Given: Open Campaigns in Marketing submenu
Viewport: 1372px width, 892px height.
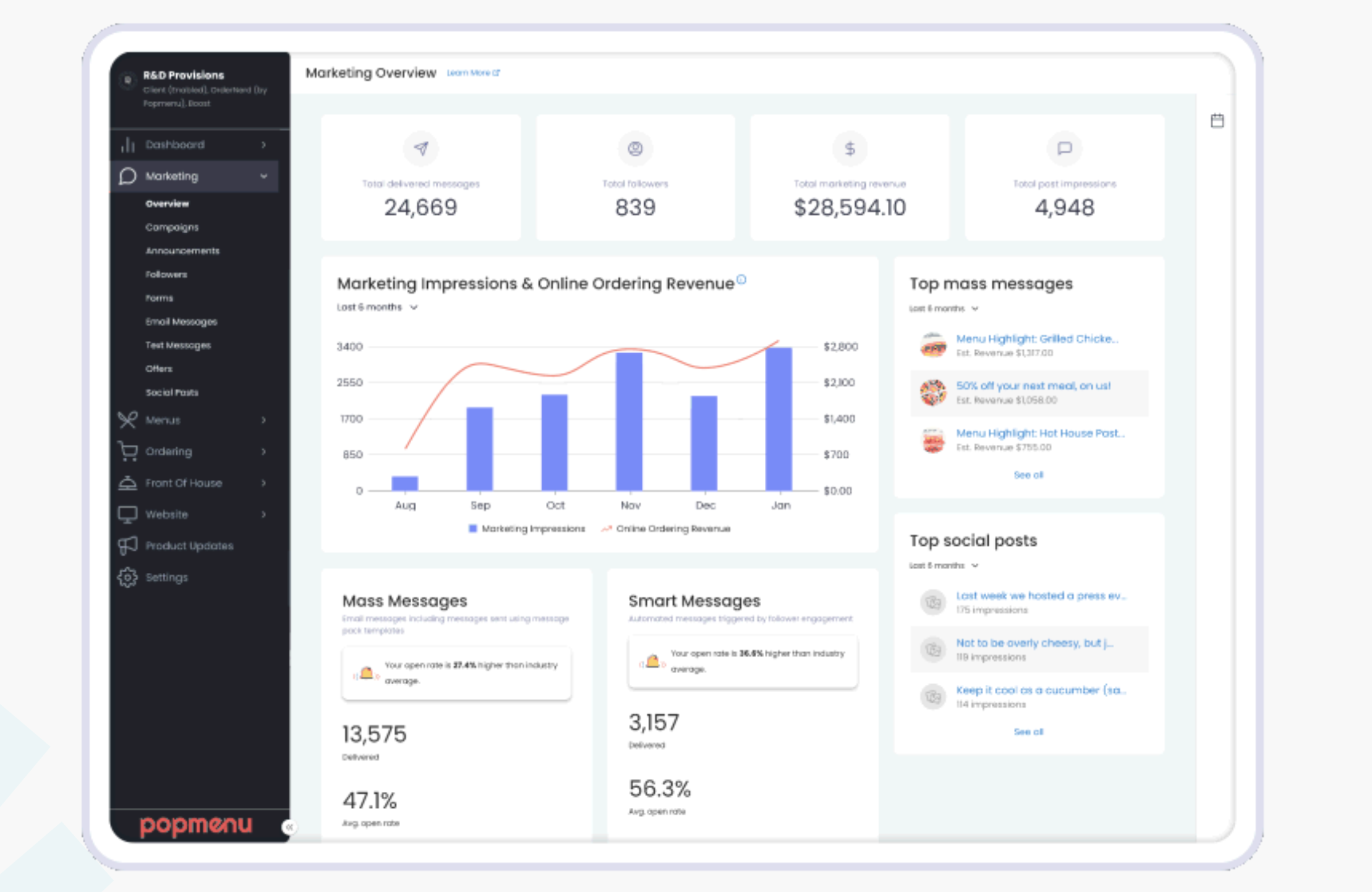Looking at the screenshot, I should [x=172, y=227].
